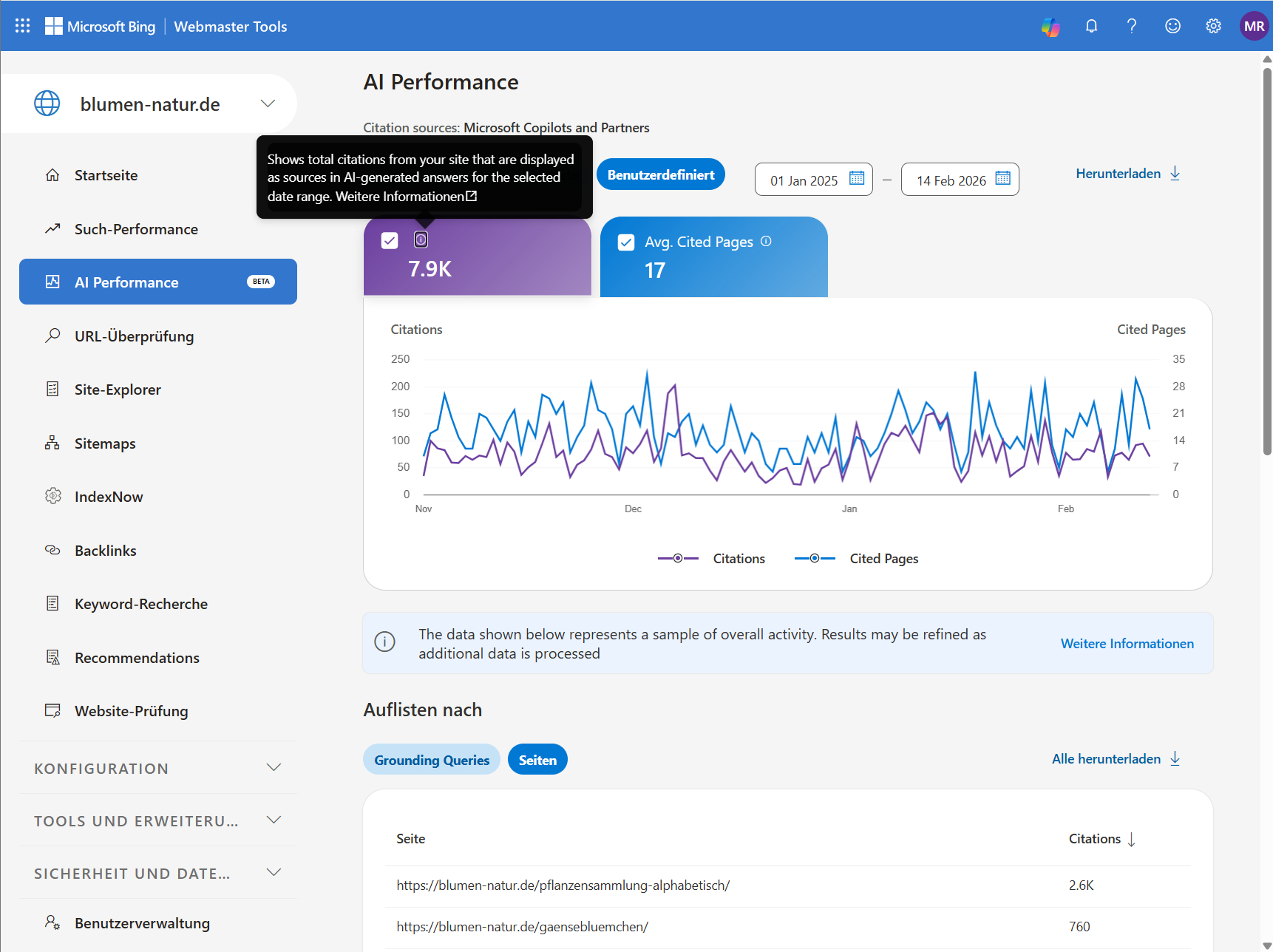The height and width of the screenshot is (952, 1273).
Task: Expand the Konfiguration section
Action: [x=274, y=768]
